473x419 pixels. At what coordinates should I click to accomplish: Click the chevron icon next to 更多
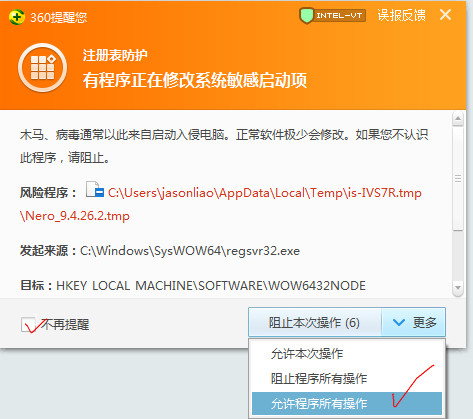(399, 322)
